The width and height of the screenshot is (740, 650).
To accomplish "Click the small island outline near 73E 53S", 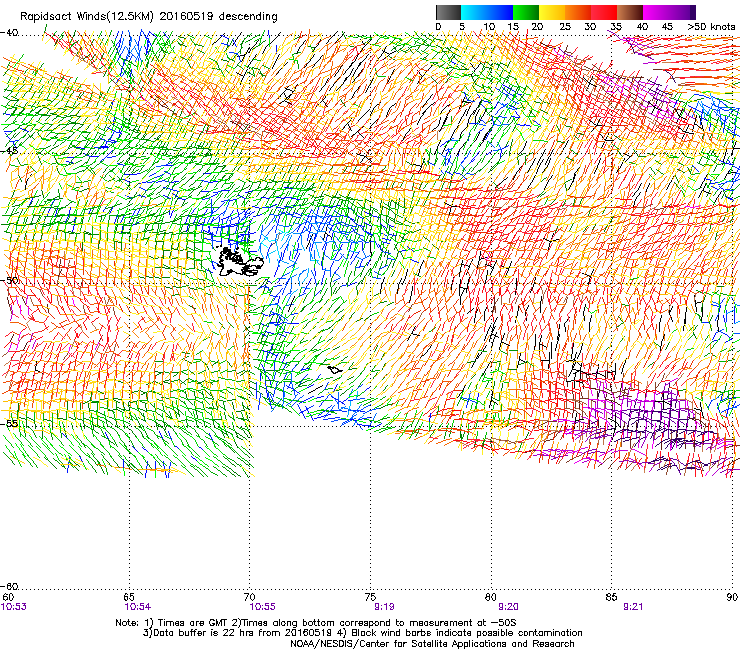I will point(335,370).
